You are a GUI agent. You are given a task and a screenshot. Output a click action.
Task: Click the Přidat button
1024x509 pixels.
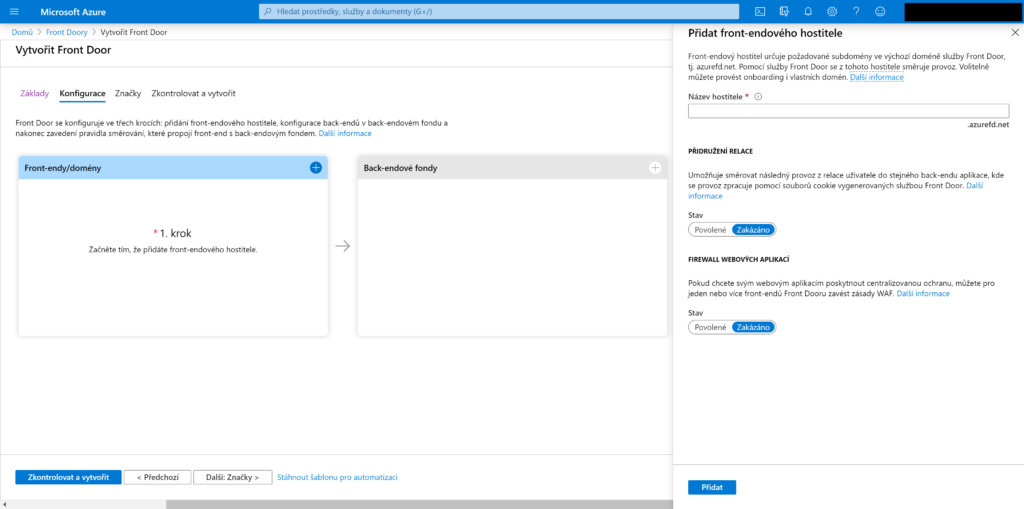[x=712, y=487]
